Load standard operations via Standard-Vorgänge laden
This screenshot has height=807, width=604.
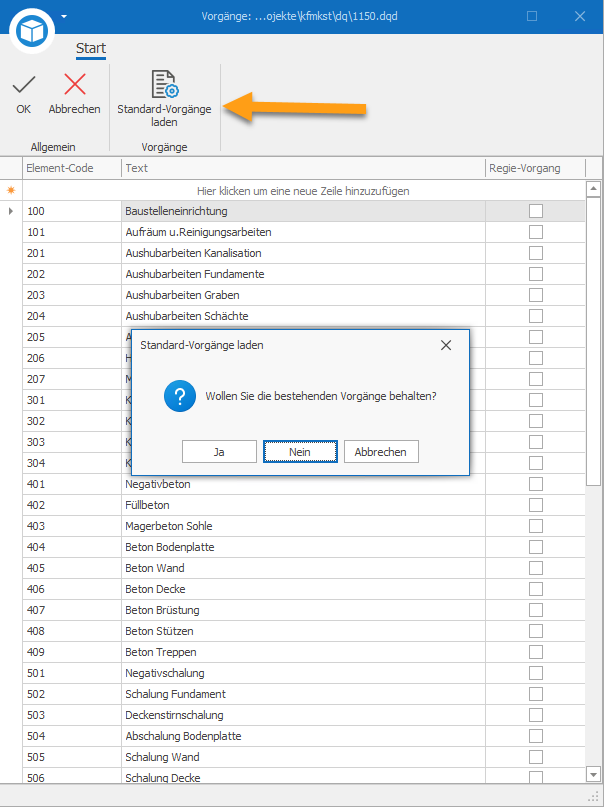[x=164, y=99]
